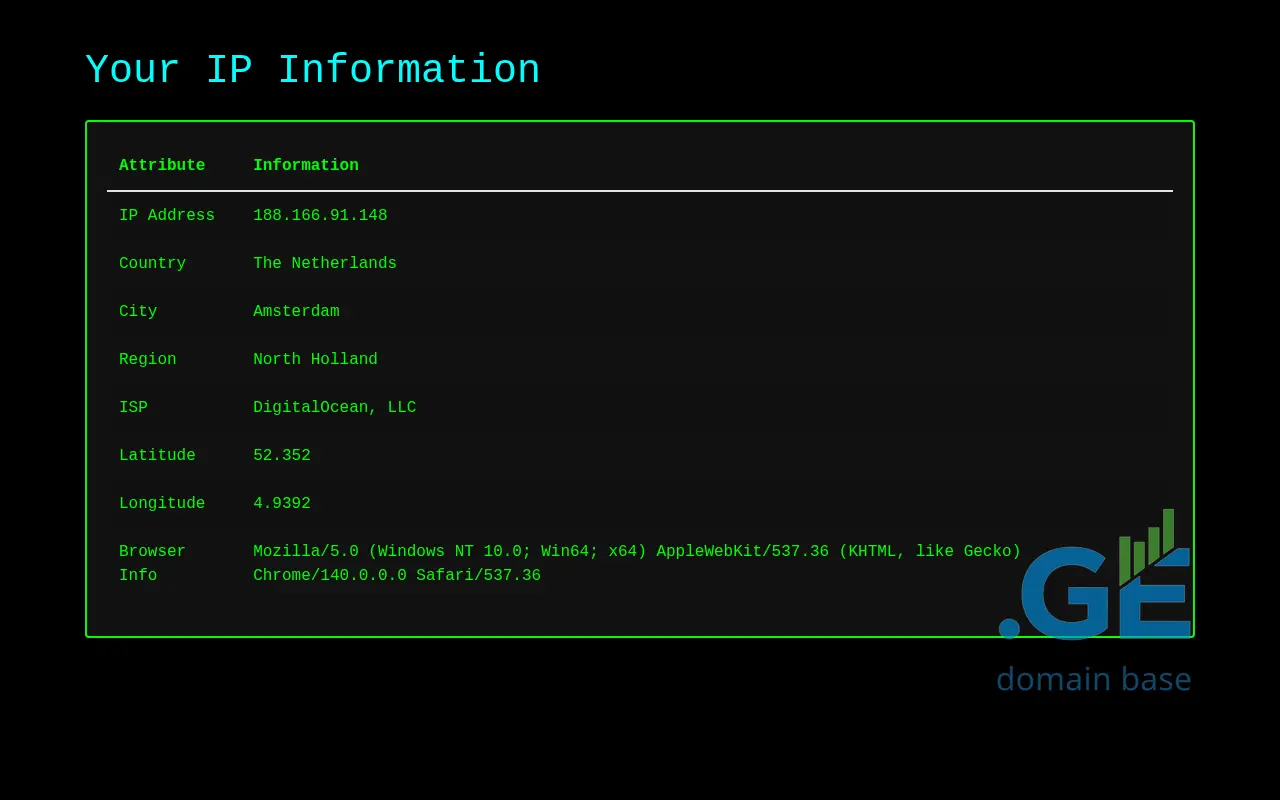This screenshot has height=800, width=1280.
Task: Select the IP address 188.166.91.148
Action: [x=320, y=216]
